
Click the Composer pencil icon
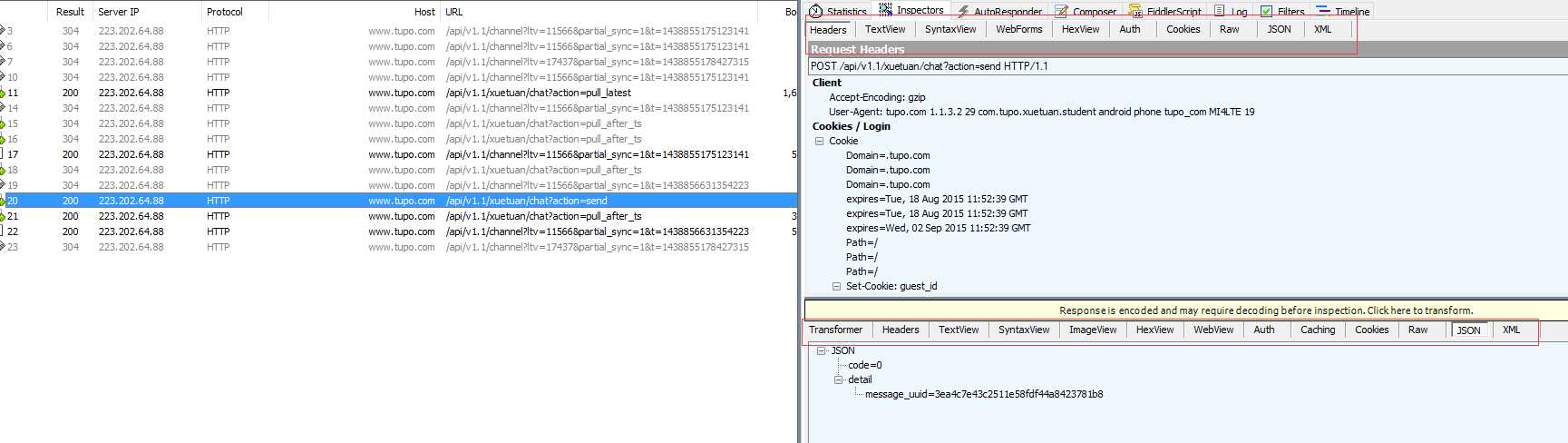click(x=1061, y=11)
